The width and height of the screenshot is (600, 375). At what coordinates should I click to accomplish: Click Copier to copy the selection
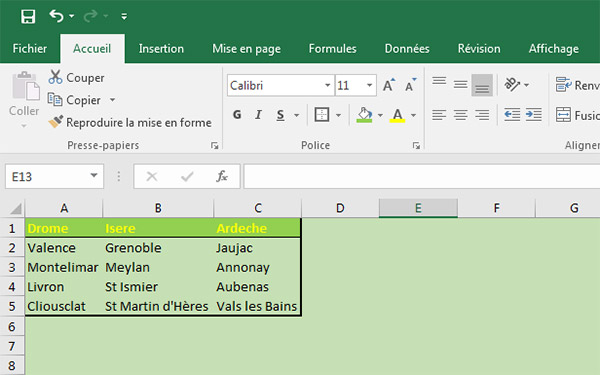[x=74, y=100]
